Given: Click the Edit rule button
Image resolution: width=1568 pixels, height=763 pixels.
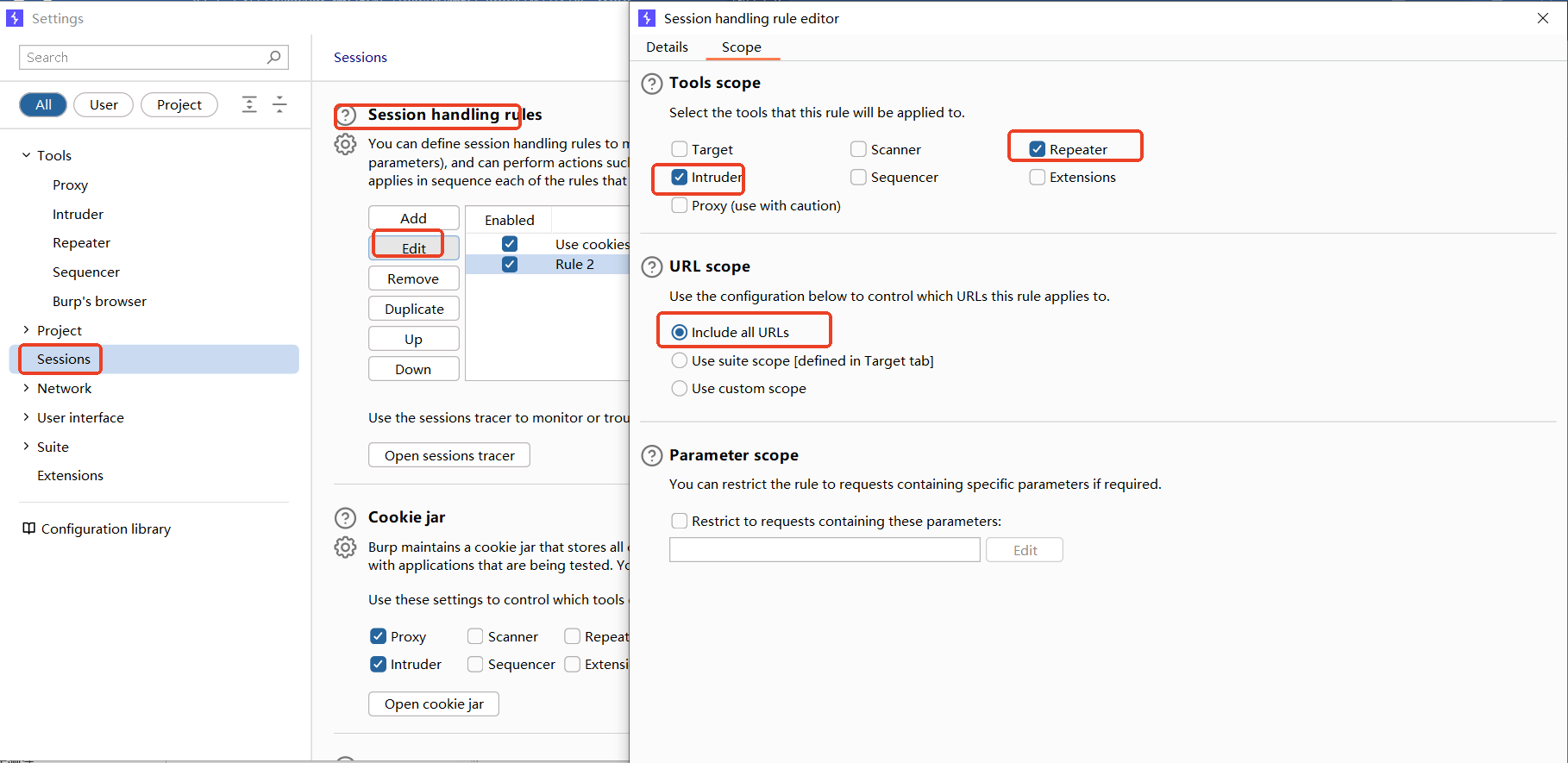Looking at the screenshot, I should tap(414, 248).
